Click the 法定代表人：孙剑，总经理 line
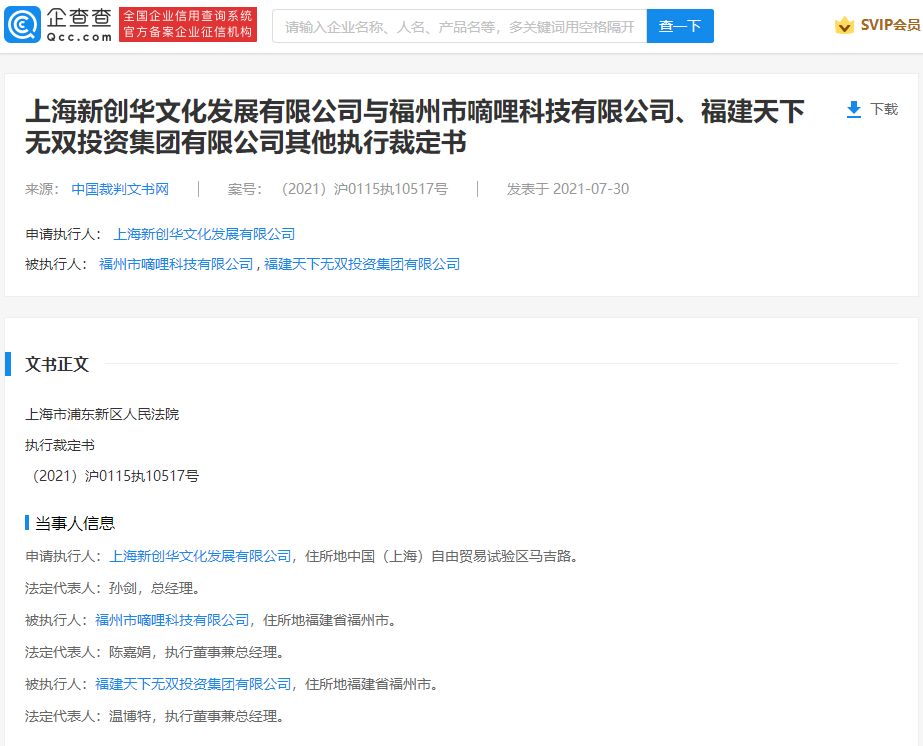Image resolution: width=923 pixels, height=746 pixels. coord(115,588)
